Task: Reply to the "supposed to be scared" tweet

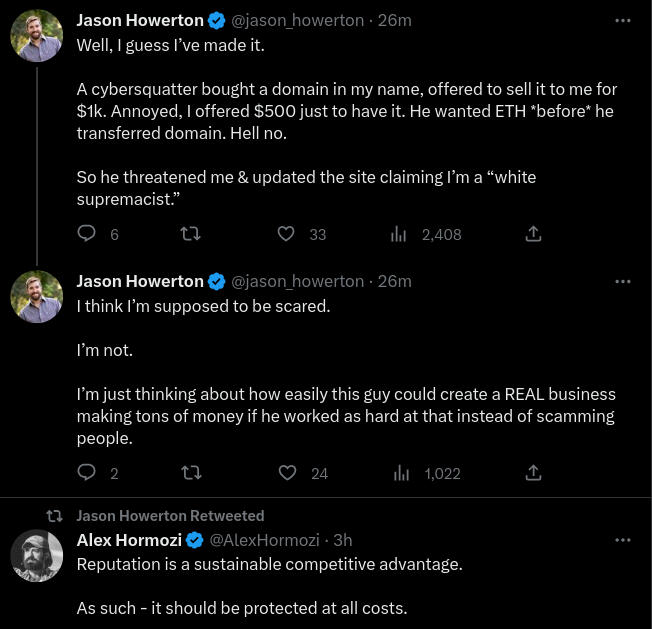Action: pos(87,473)
